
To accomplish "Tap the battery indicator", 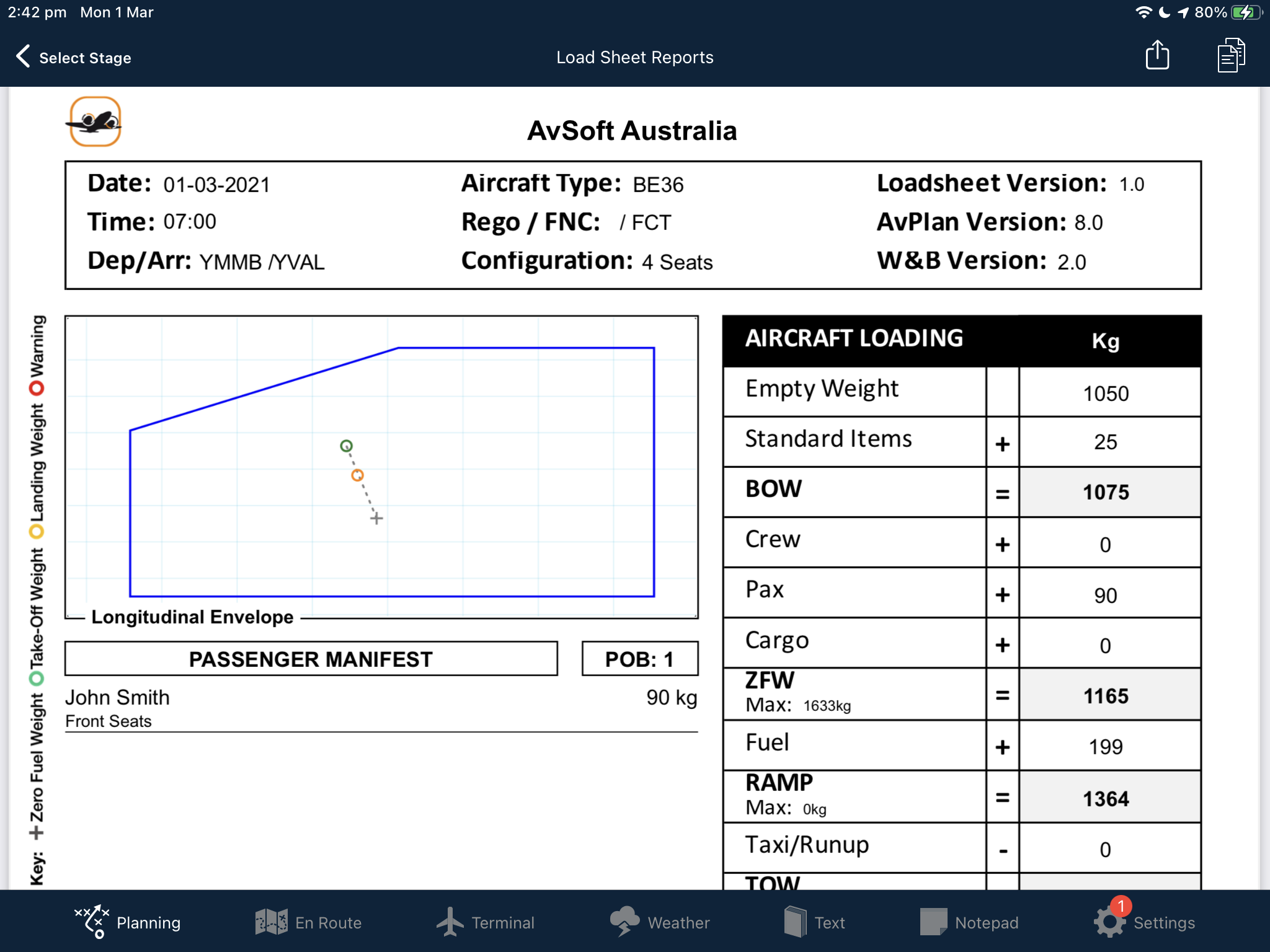I will [1247, 12].
